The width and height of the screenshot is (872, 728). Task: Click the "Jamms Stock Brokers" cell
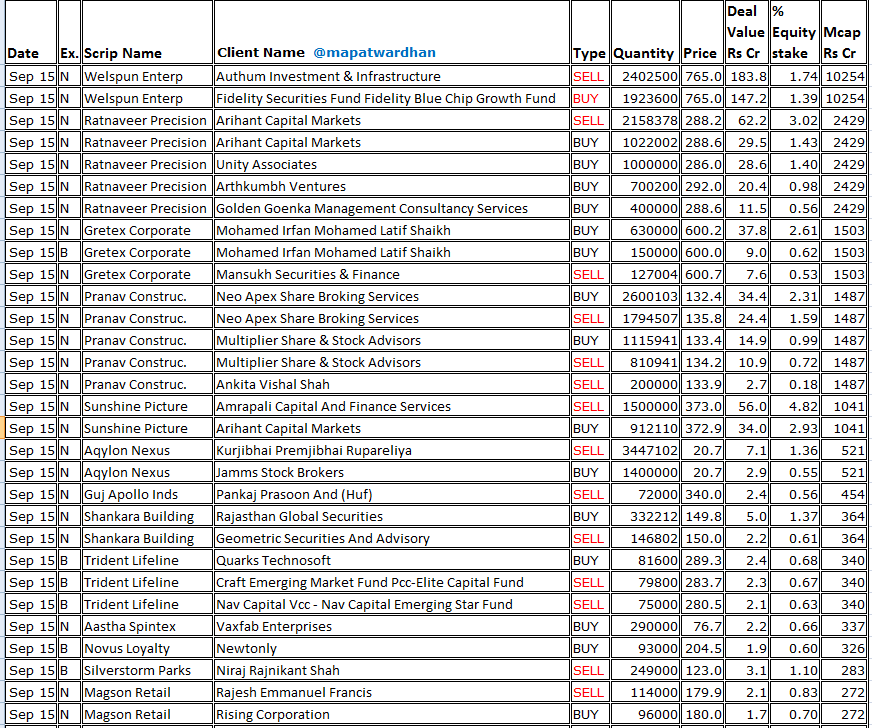pos(392,473)
